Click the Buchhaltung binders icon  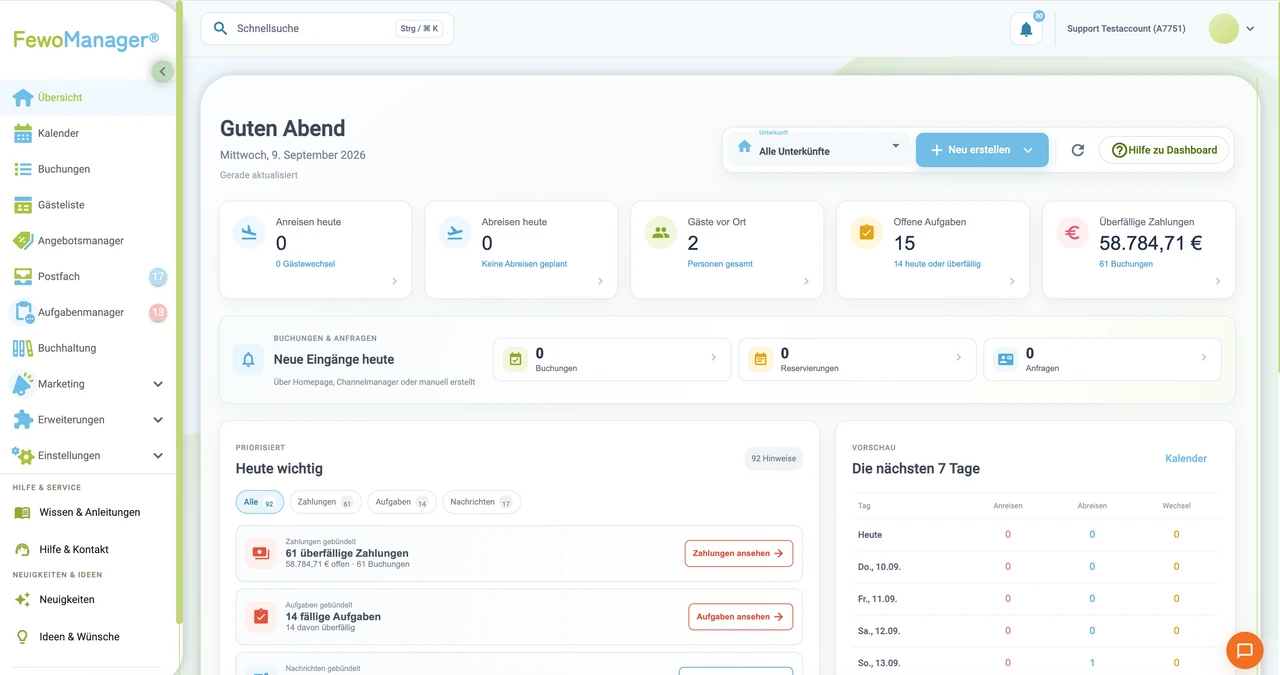click(x=22, y=348)
